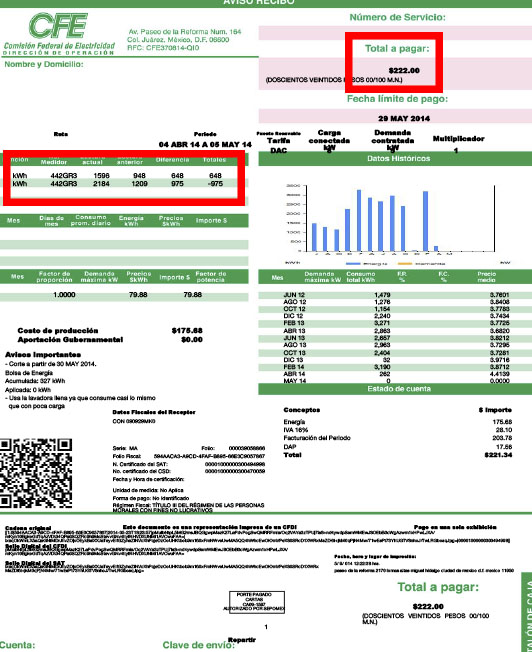Select consumption '2,863' in ABR 13 row

click(x=382, y=331)
